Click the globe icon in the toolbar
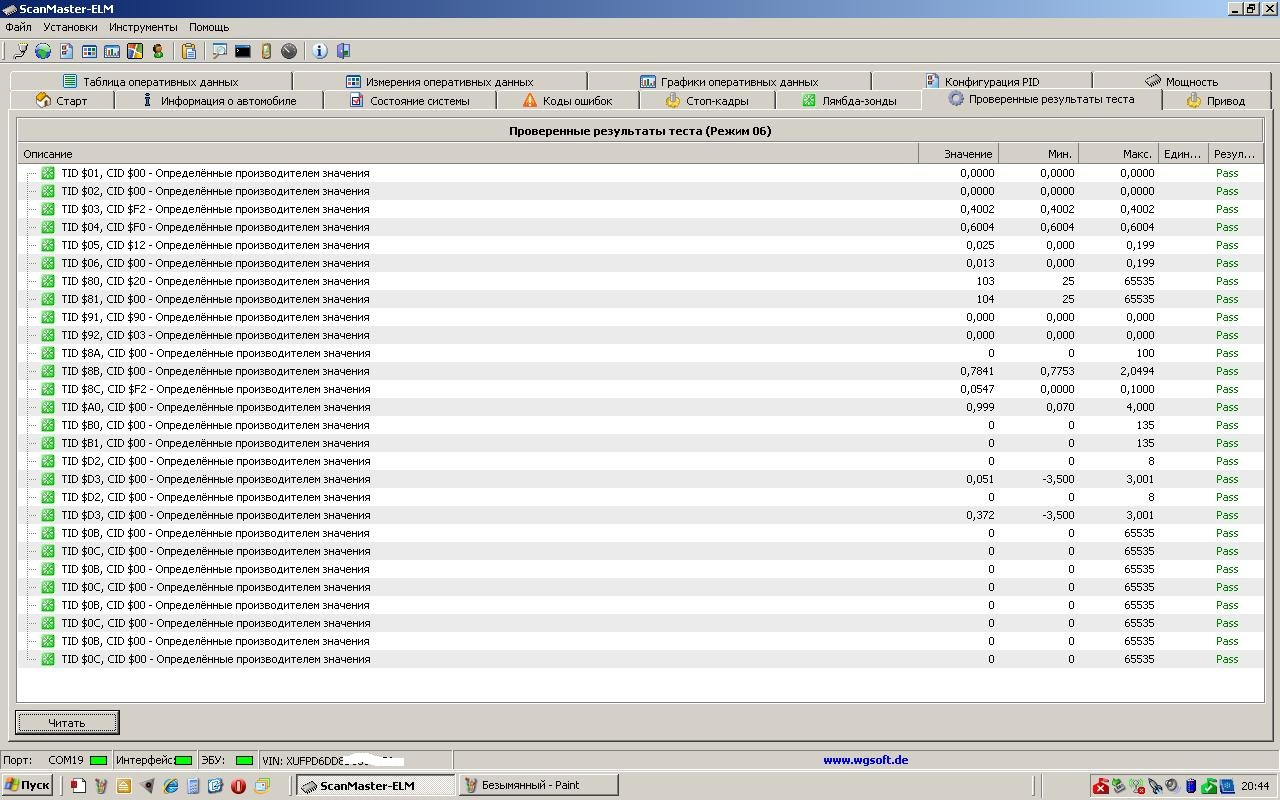The width and height of the screenshot is (1280, 800). click(43, 51)
